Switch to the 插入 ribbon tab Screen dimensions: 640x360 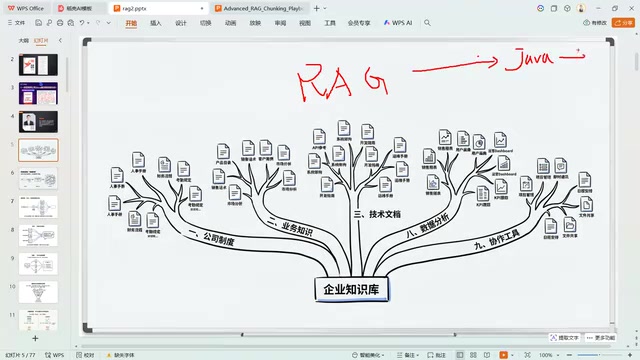[156, 23]
